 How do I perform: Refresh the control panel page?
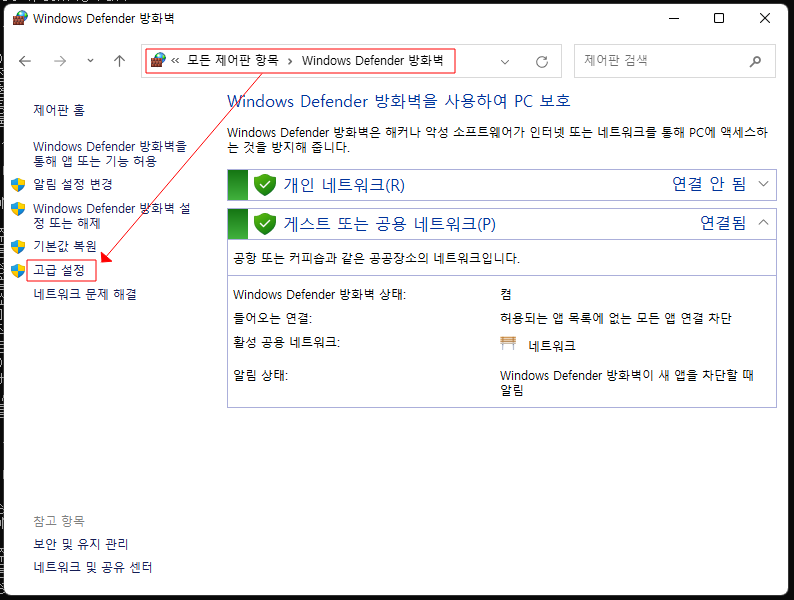click(x=542, y=62)
